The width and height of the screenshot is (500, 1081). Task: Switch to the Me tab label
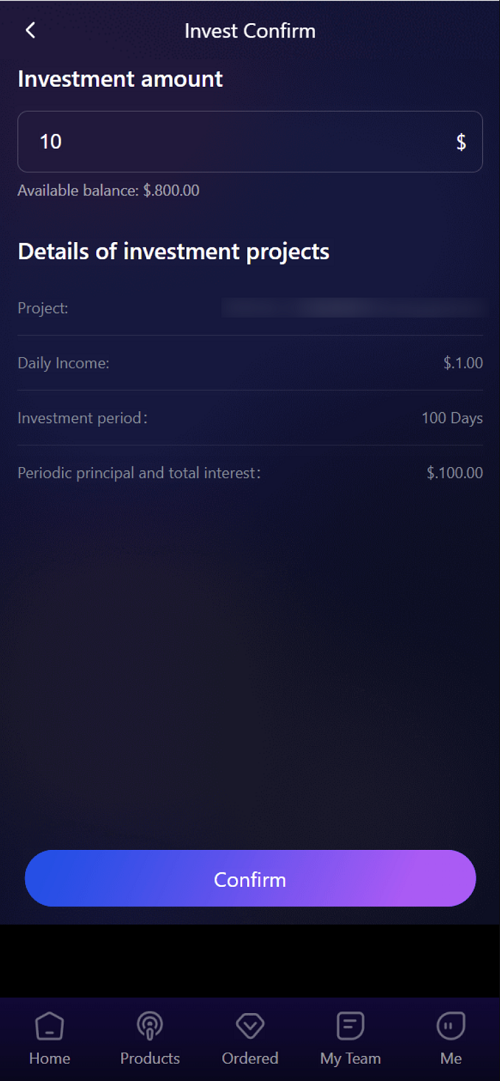coord(450,1058)
